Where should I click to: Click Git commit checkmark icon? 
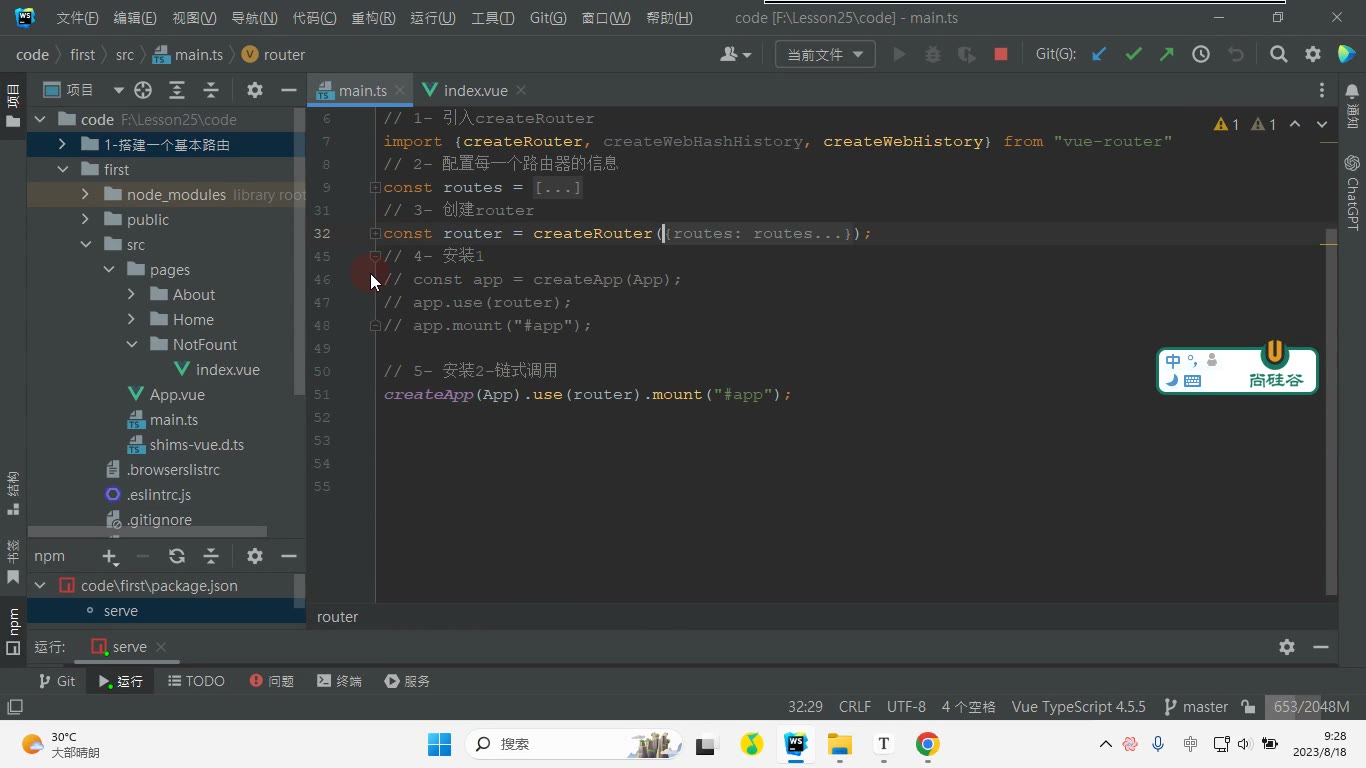click(1133, 55)
